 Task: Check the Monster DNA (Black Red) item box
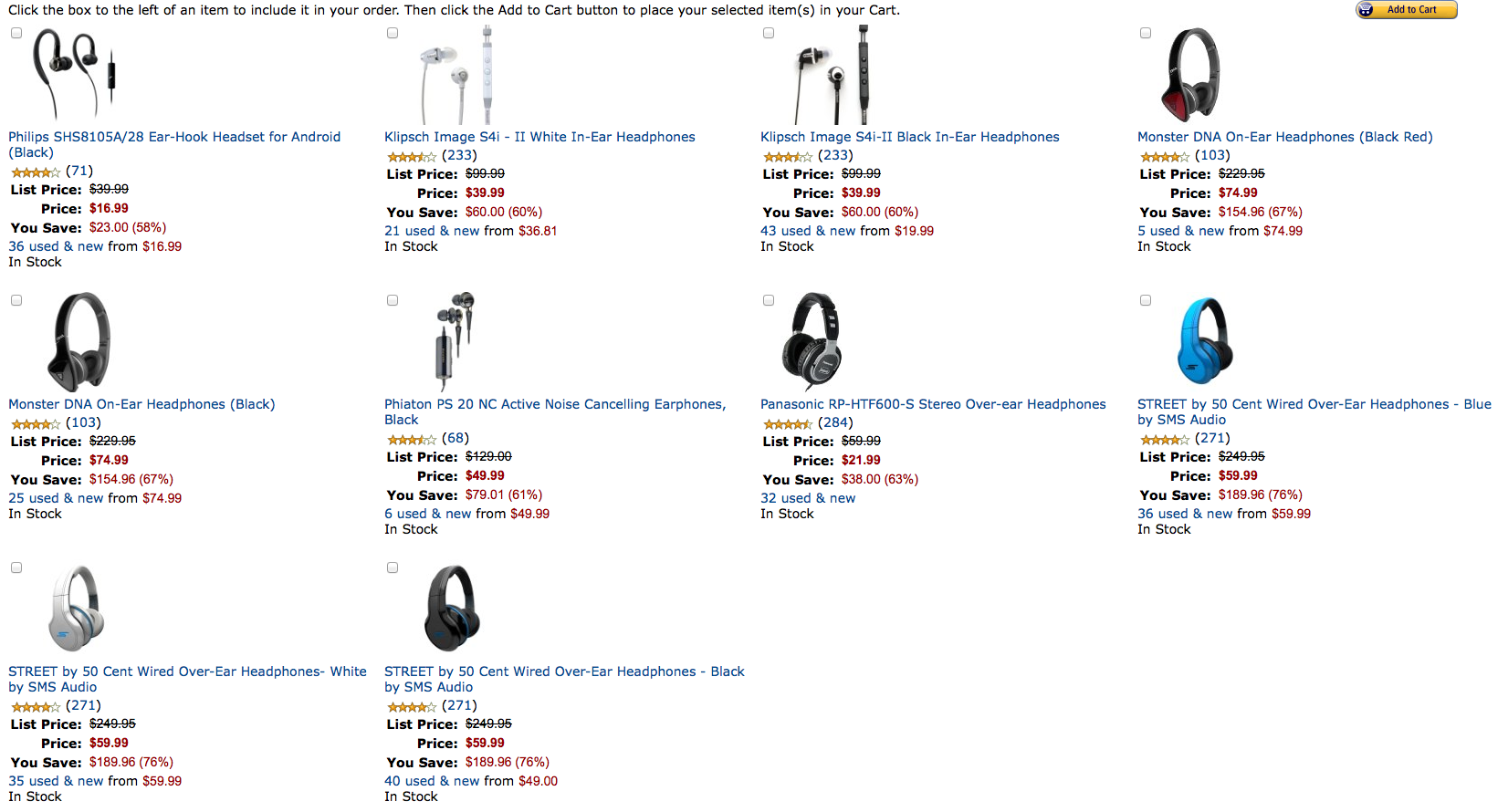[x=1145, y=32]
